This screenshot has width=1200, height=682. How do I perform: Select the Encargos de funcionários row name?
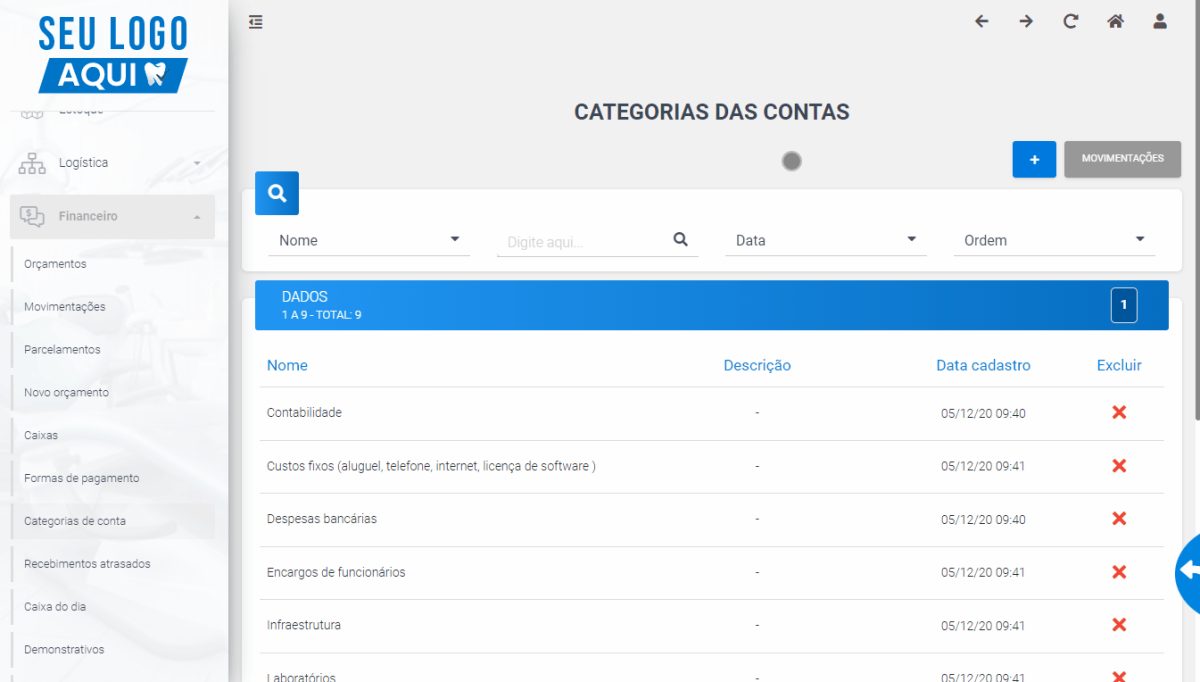[336, 572]
